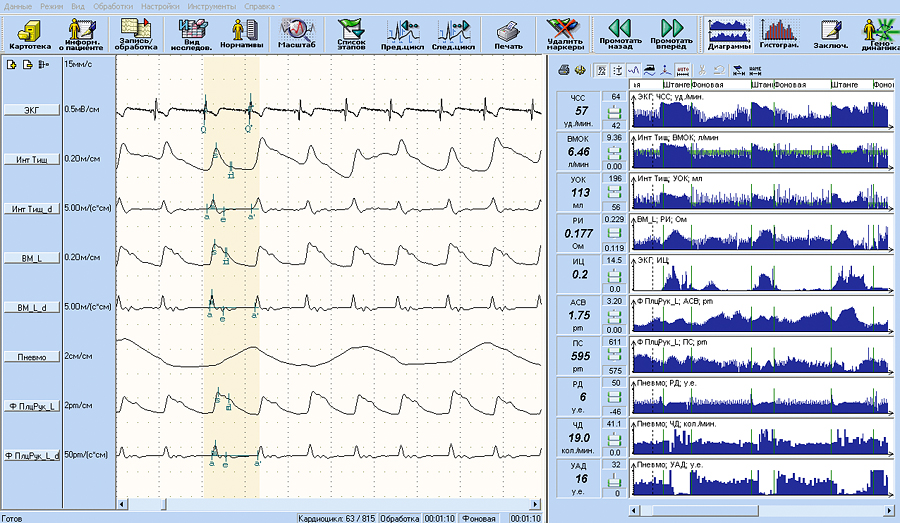The height and width of the screenshot is (523, 900).
Task: Adjust the ЧСС range stepper control
Action: pos(615,110)
